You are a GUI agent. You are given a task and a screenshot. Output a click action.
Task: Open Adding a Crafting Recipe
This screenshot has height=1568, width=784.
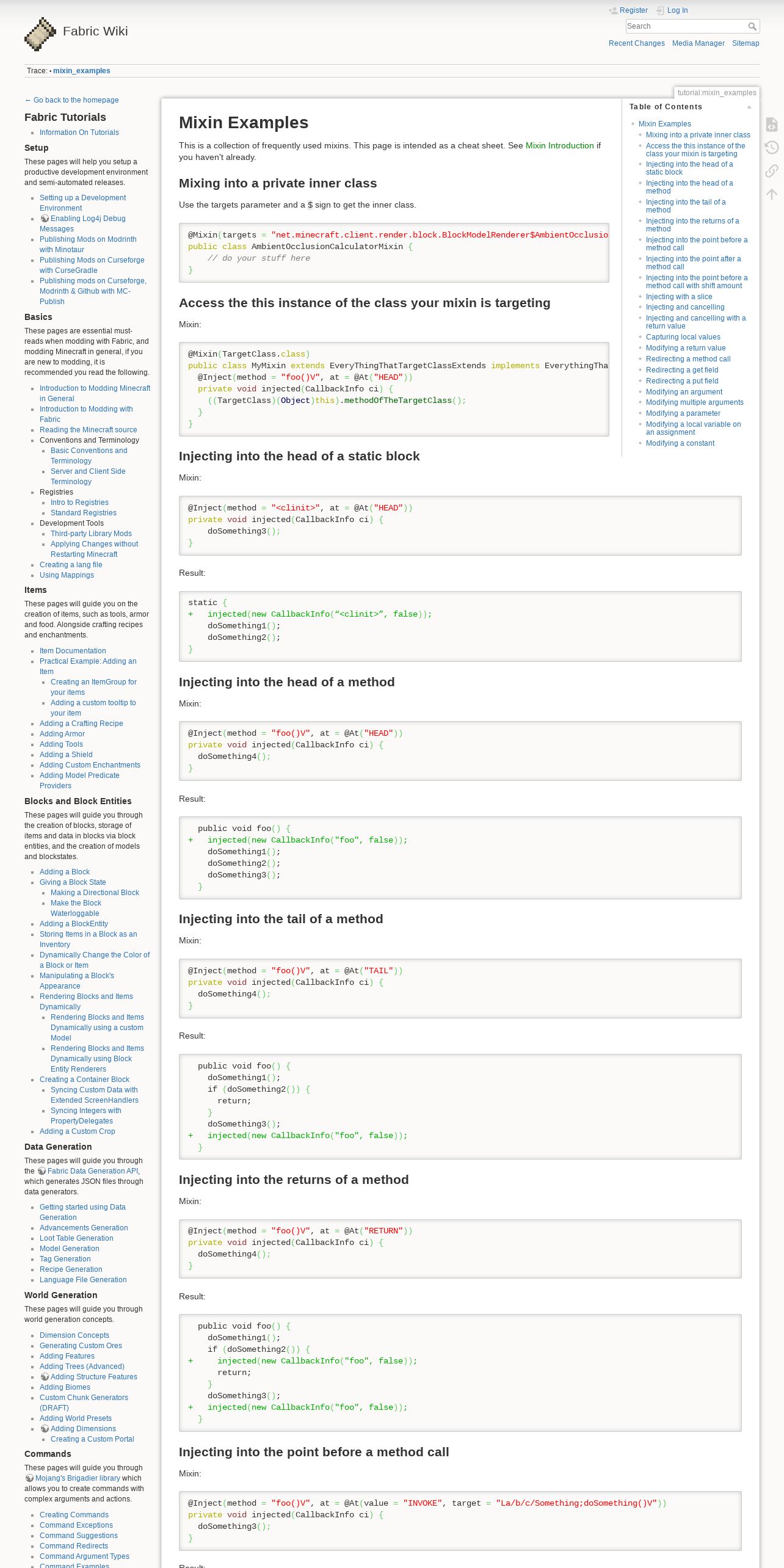tap(81, 724)
